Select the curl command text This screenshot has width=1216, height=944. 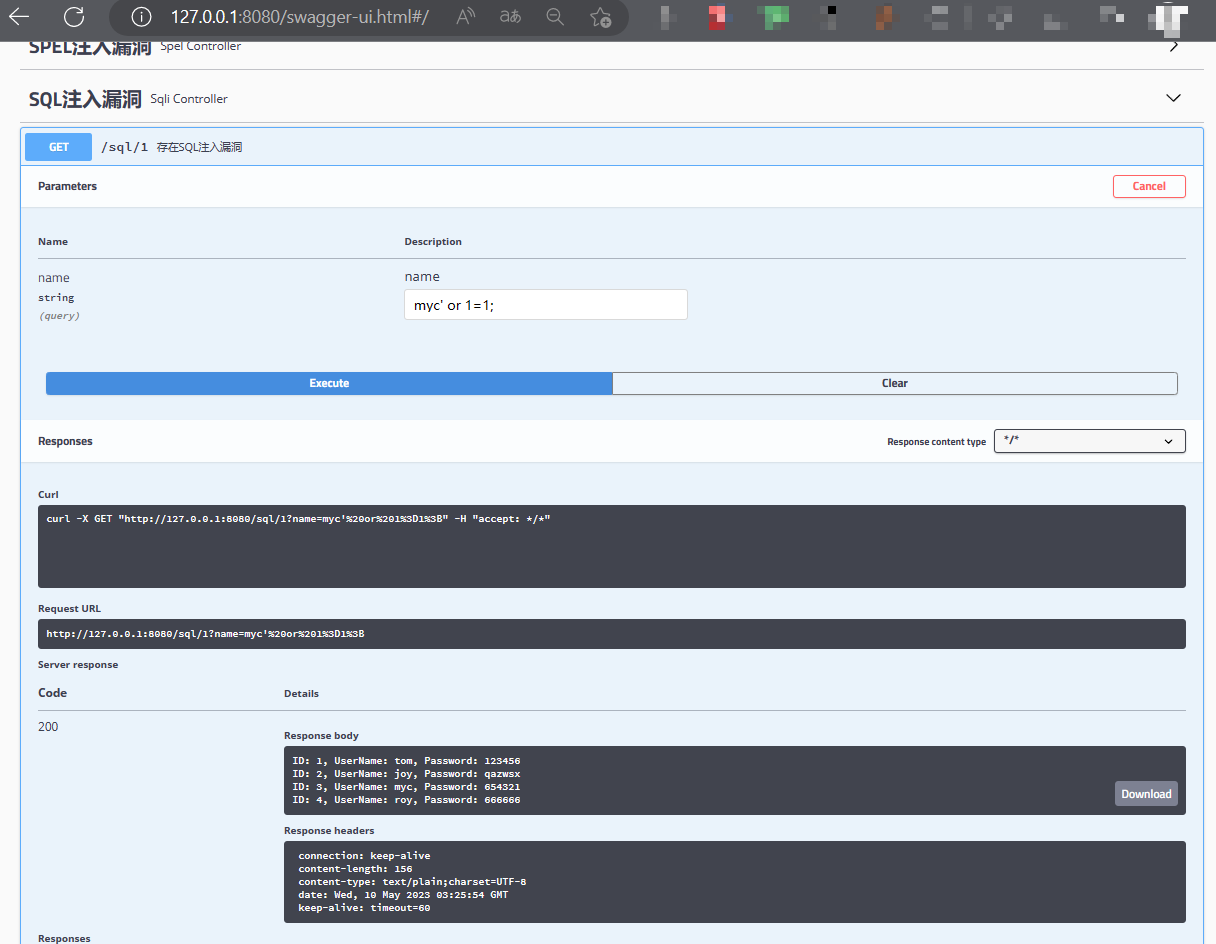click(299, 519)
